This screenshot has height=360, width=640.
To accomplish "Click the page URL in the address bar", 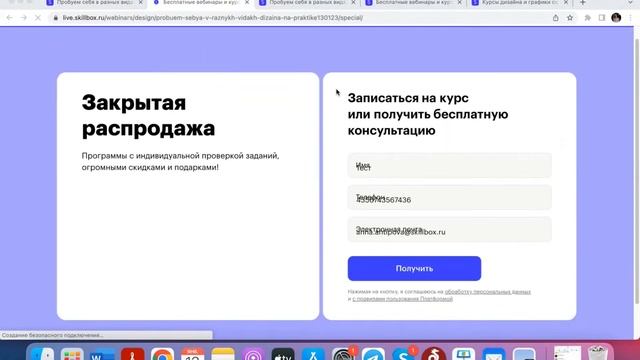I will click(x=213, y=18).
